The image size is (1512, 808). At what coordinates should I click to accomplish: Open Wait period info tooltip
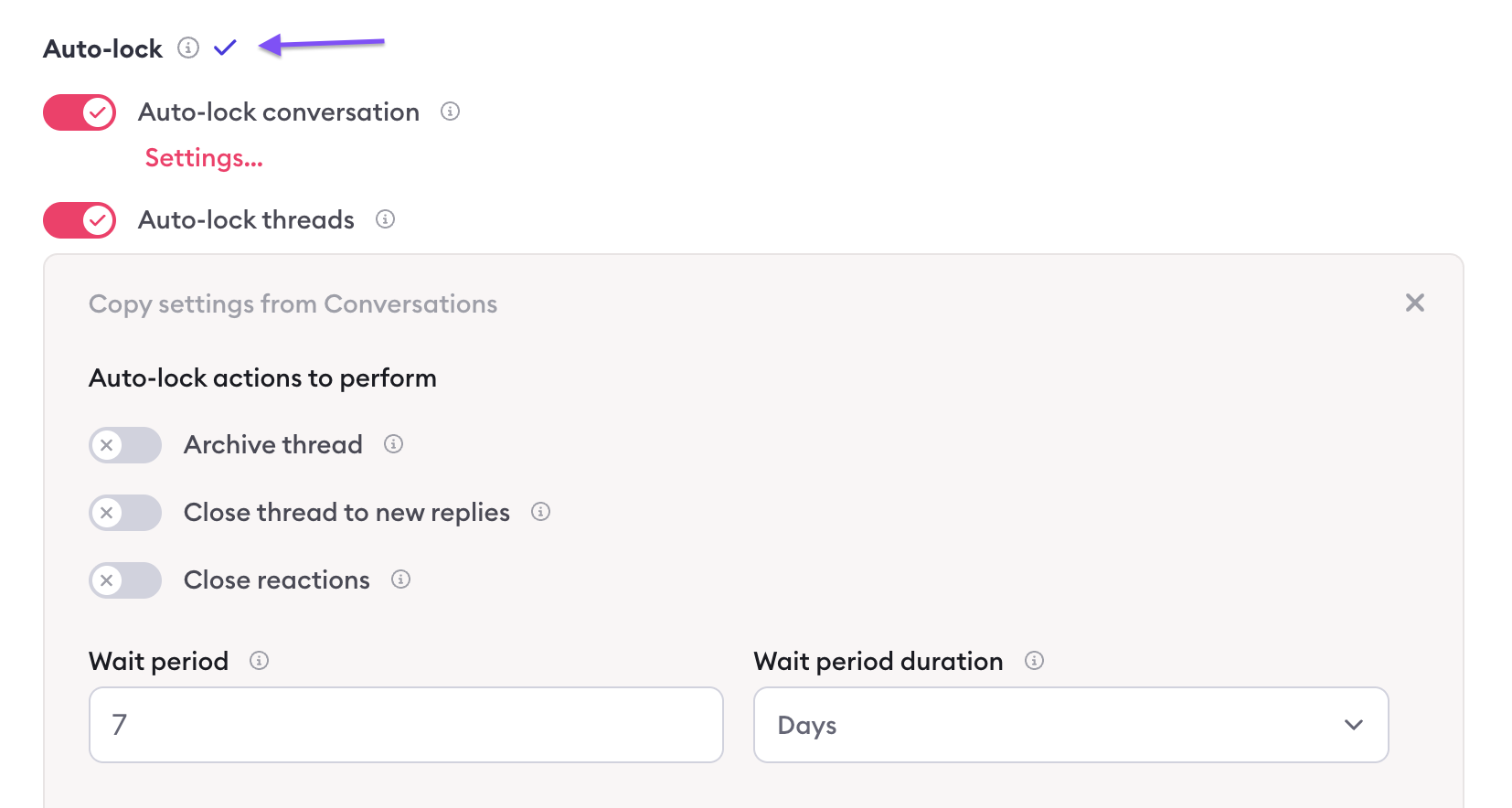coord(259,661)
